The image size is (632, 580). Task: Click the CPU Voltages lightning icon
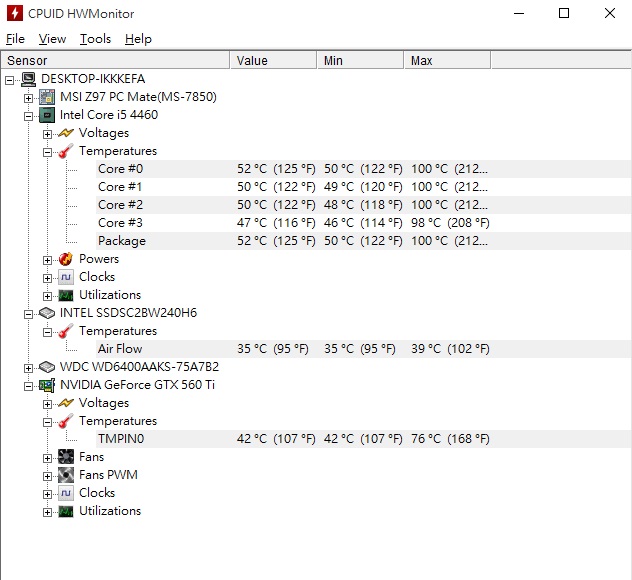[66, 133]
